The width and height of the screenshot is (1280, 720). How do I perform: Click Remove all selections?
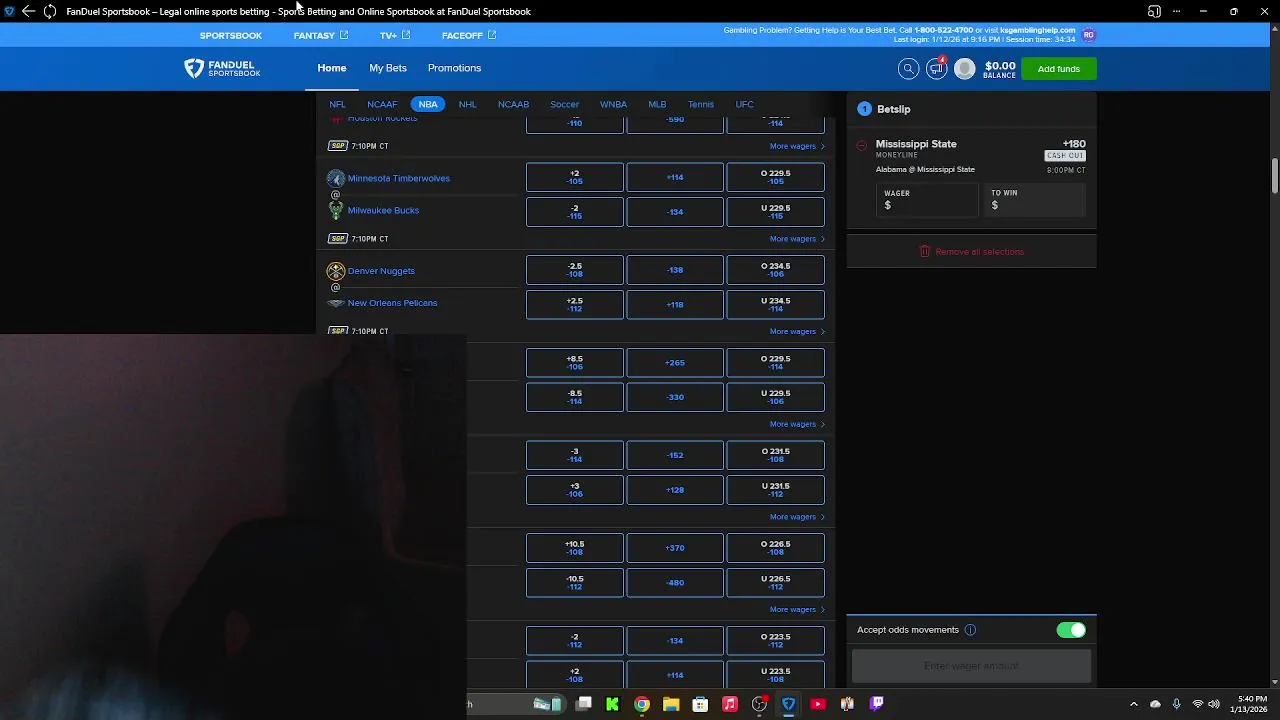[971, 252]
